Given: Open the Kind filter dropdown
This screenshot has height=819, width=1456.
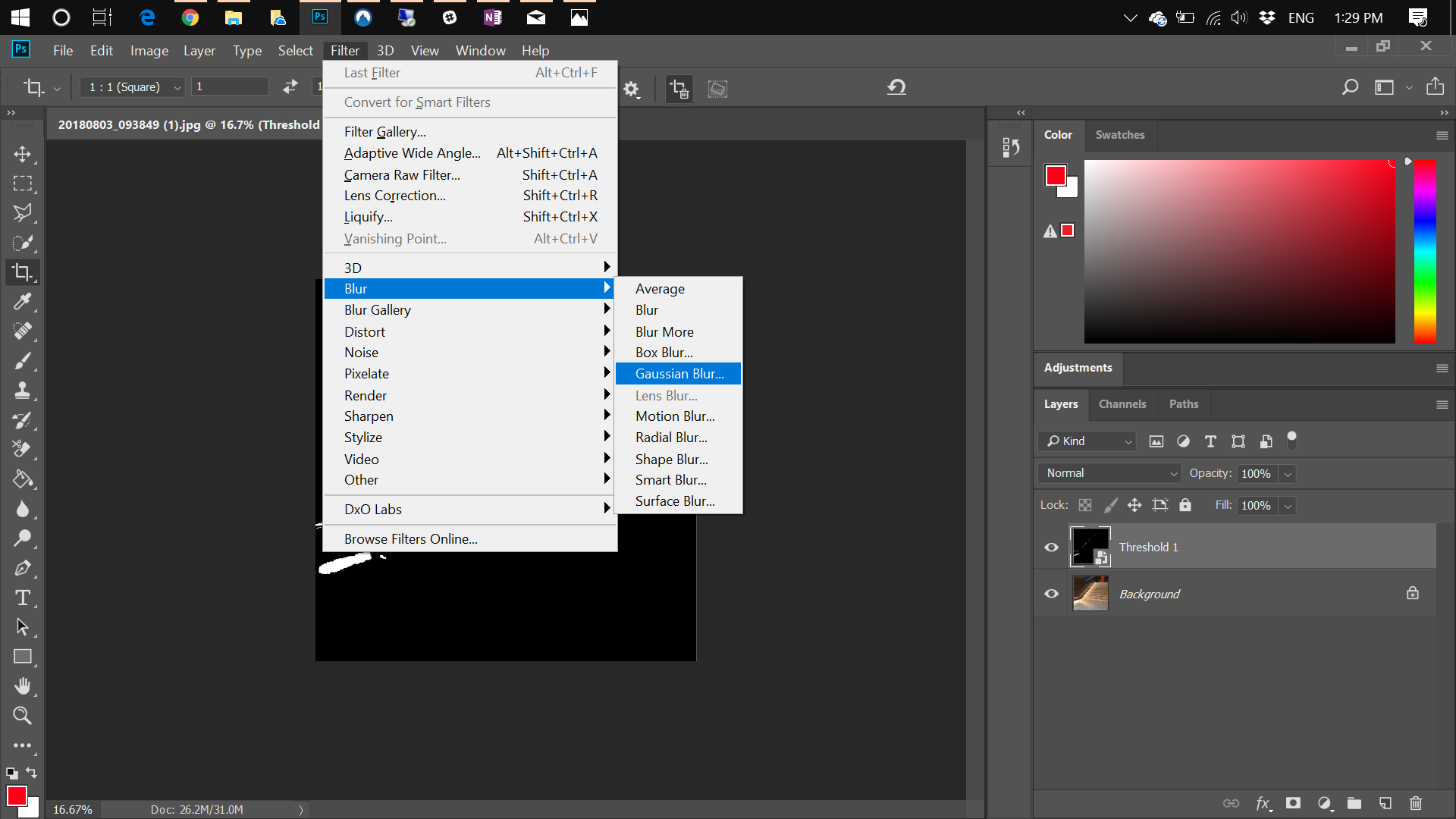Looking at the screenshot, I should [x=1087, y=441].
